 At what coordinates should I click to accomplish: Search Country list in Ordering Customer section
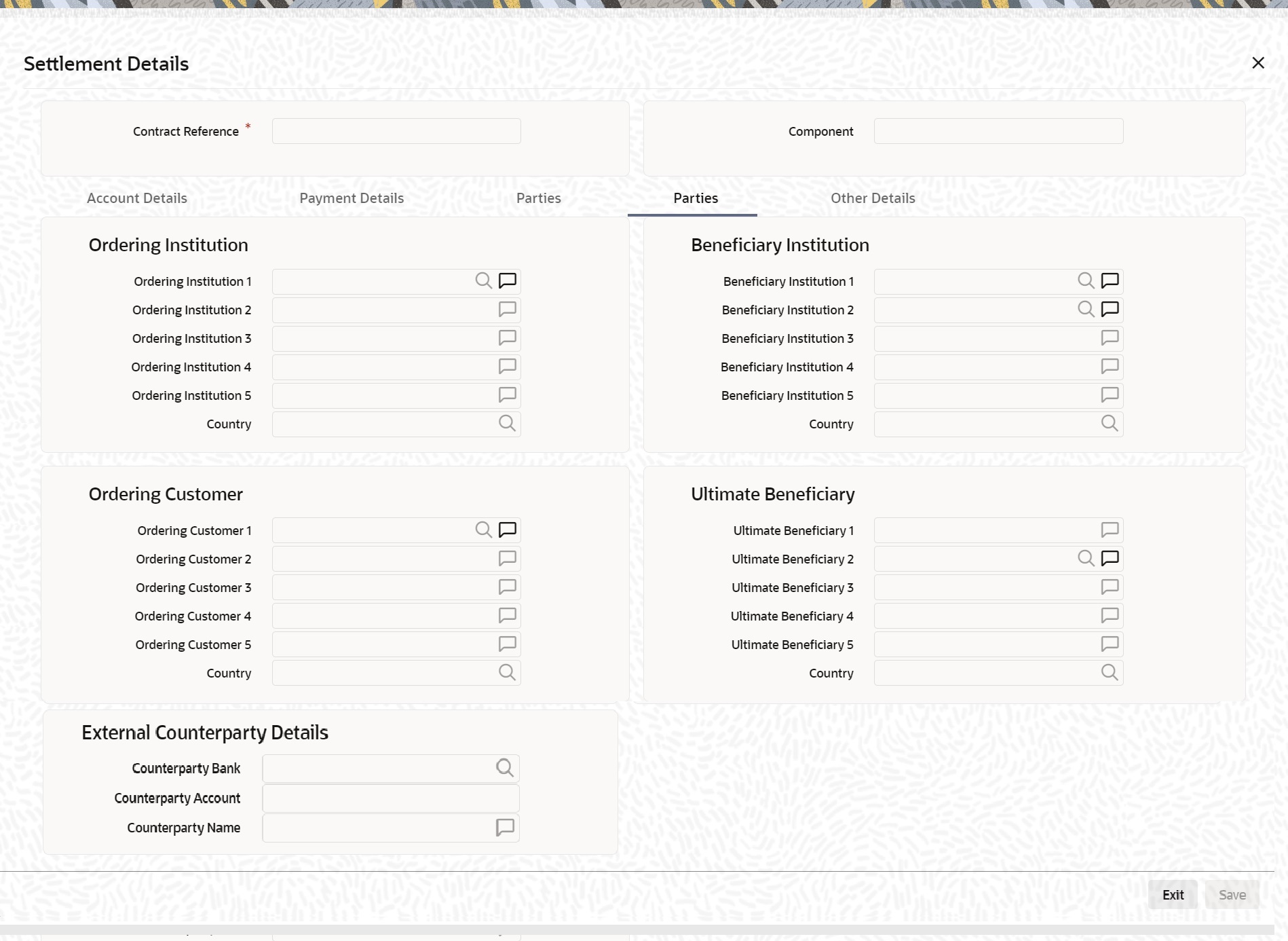[x=507, y=673]
